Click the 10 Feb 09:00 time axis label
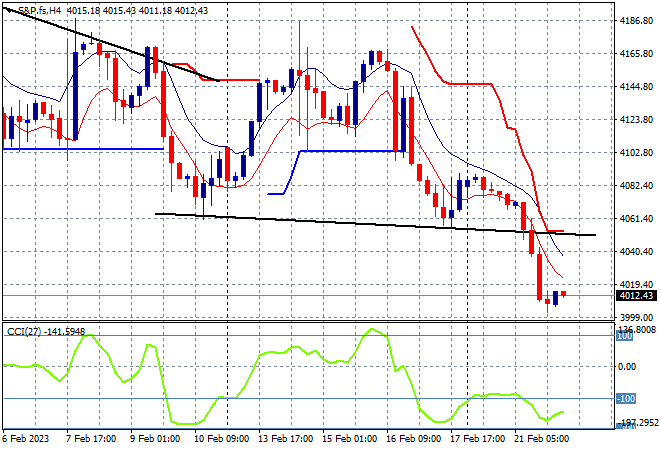The height and width of the screenshot is (450, 660). pos(221,439)
